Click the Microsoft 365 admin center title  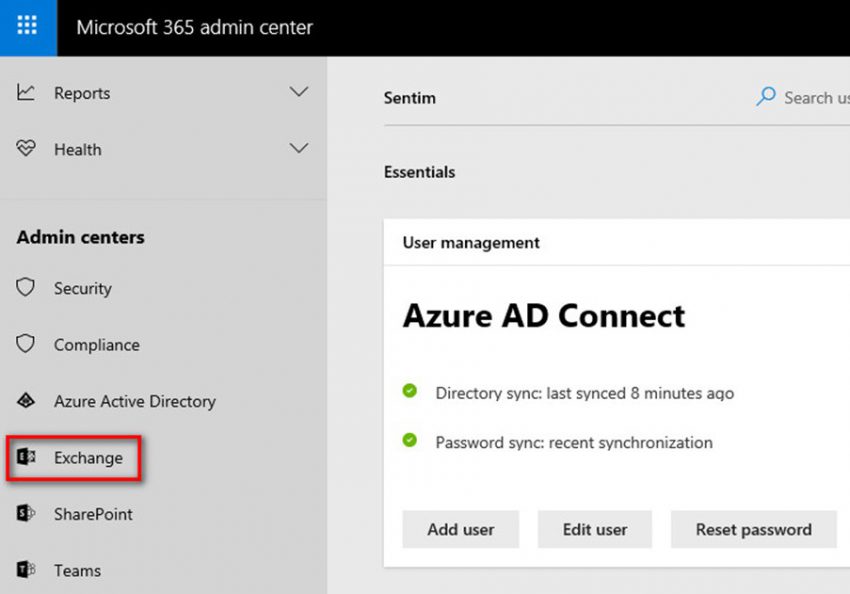pos(195,27)
